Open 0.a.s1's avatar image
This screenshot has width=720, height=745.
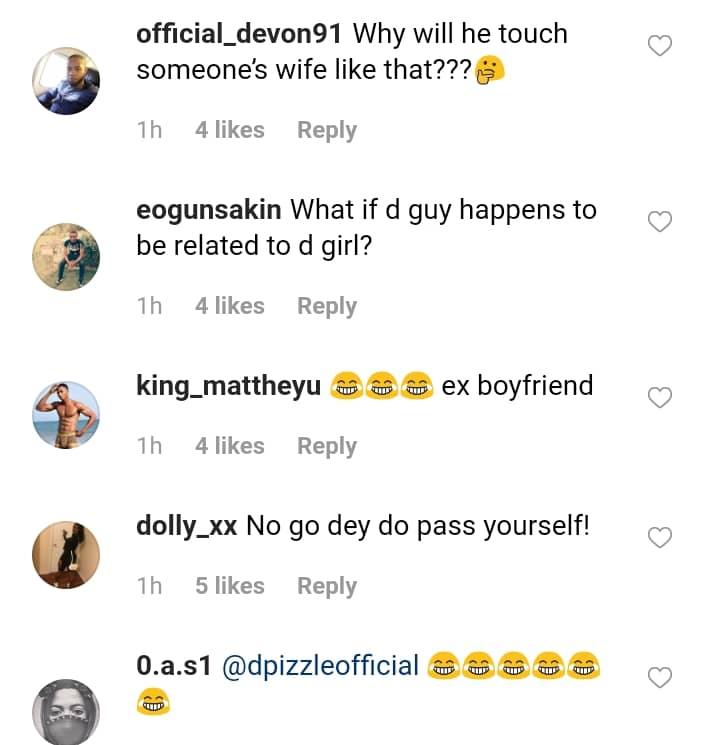[67, 712]
